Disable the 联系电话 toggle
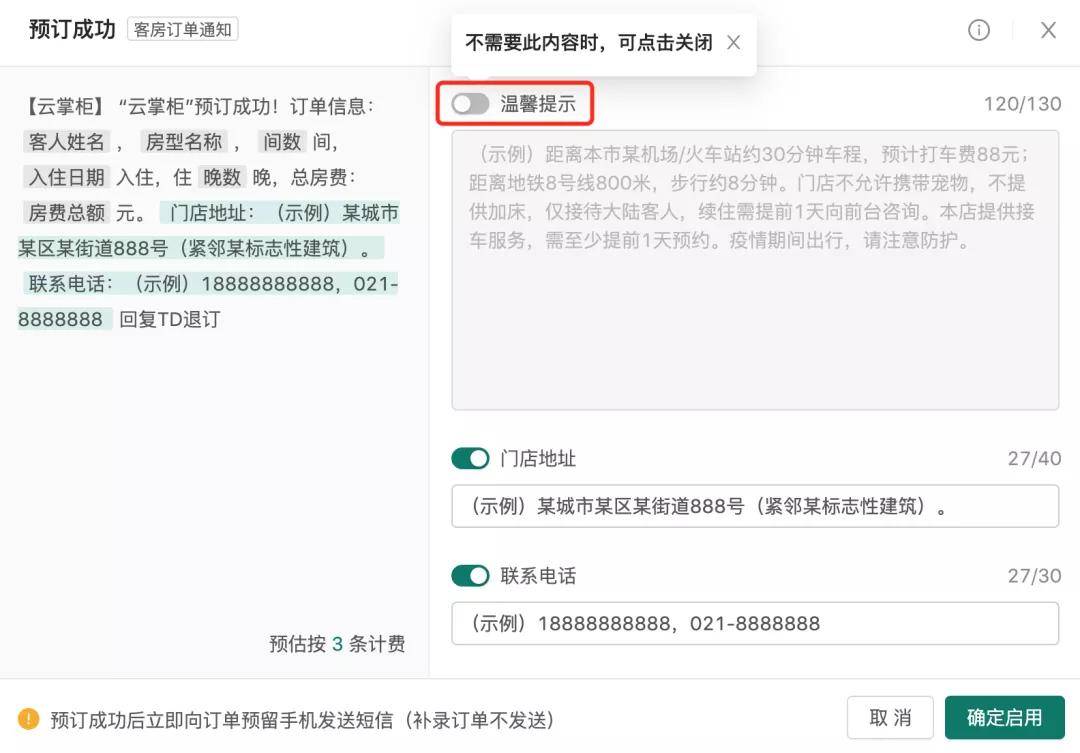 coord(470,575)
